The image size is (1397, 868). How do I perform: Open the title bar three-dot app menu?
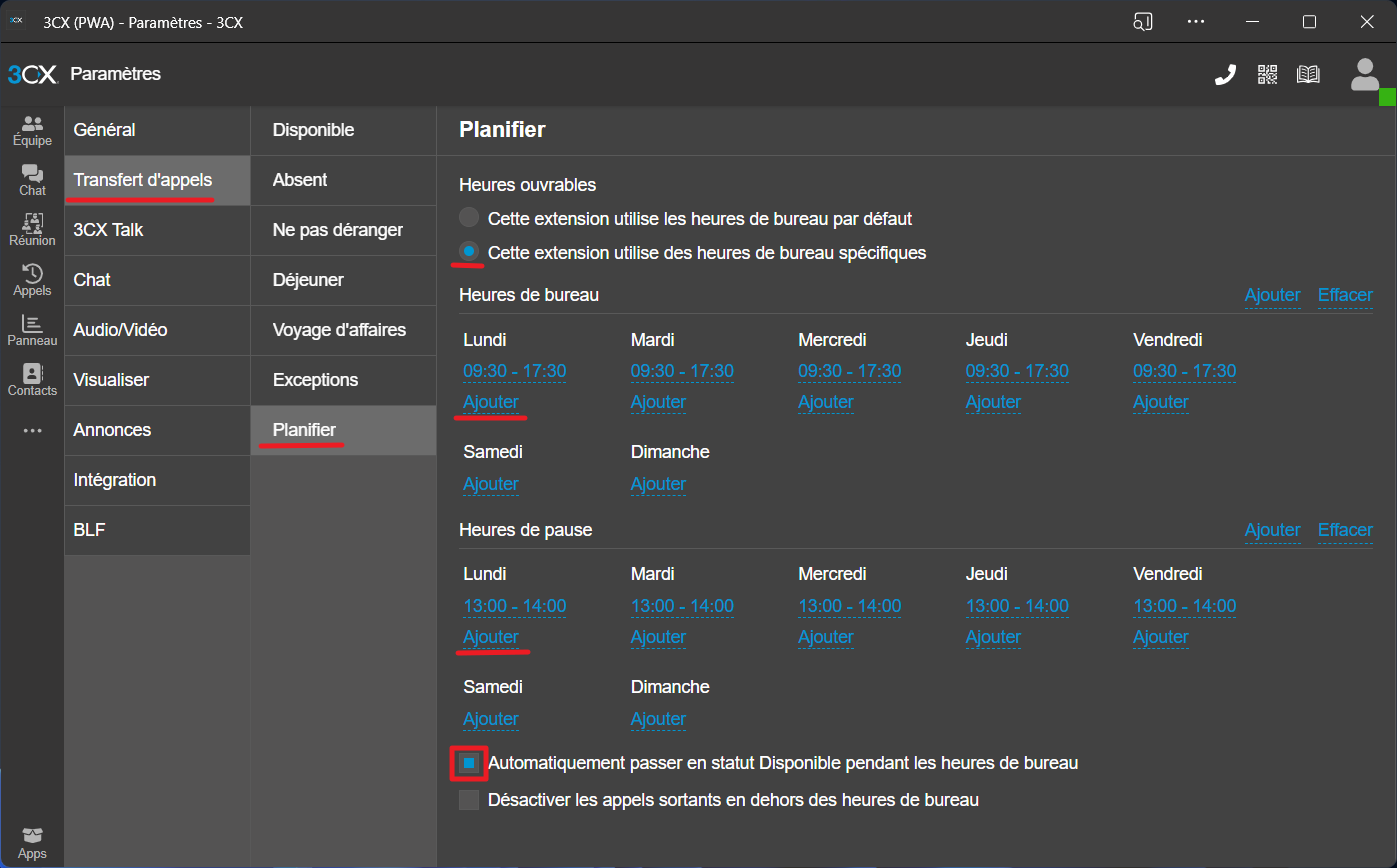click(1196, 21)
